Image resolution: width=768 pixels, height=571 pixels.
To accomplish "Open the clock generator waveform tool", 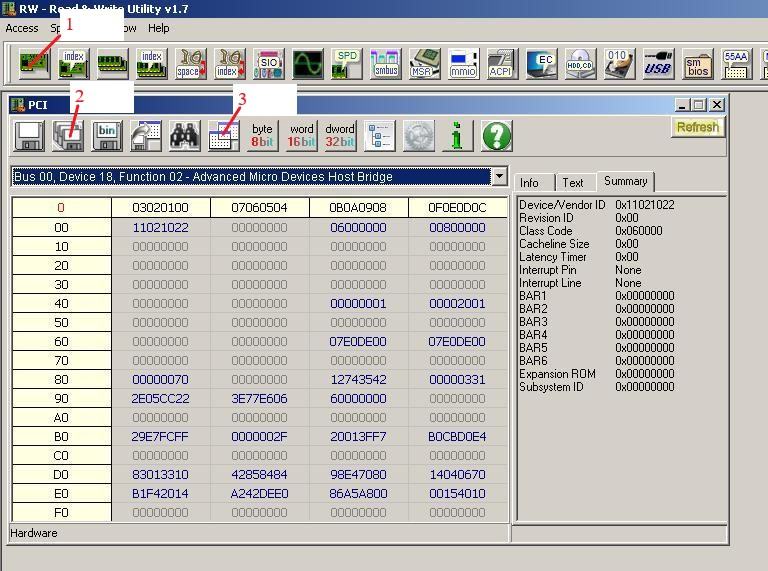I will (x=308, y=64).
